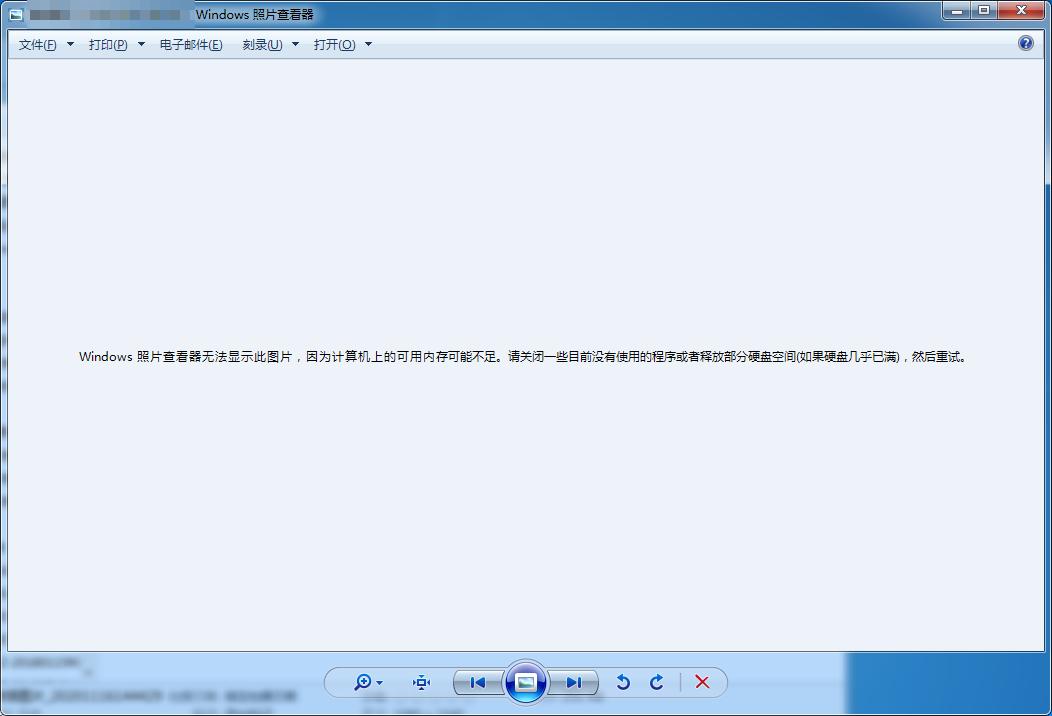Viewport: 1052px width, 716px height.
Task: Click the blue help question mark icon
Action: [1026, 43]
